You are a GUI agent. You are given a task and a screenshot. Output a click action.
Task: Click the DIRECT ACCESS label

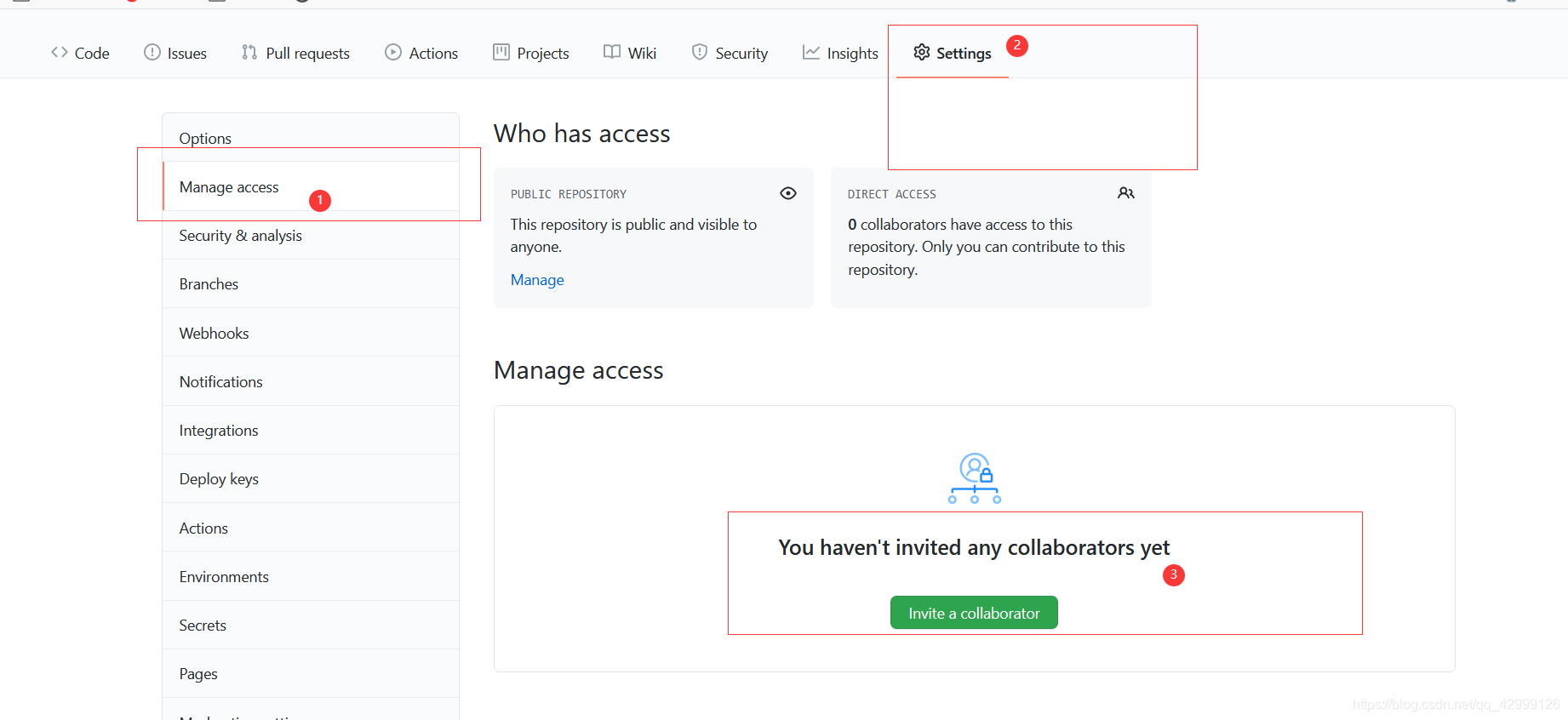coord(892,194)
